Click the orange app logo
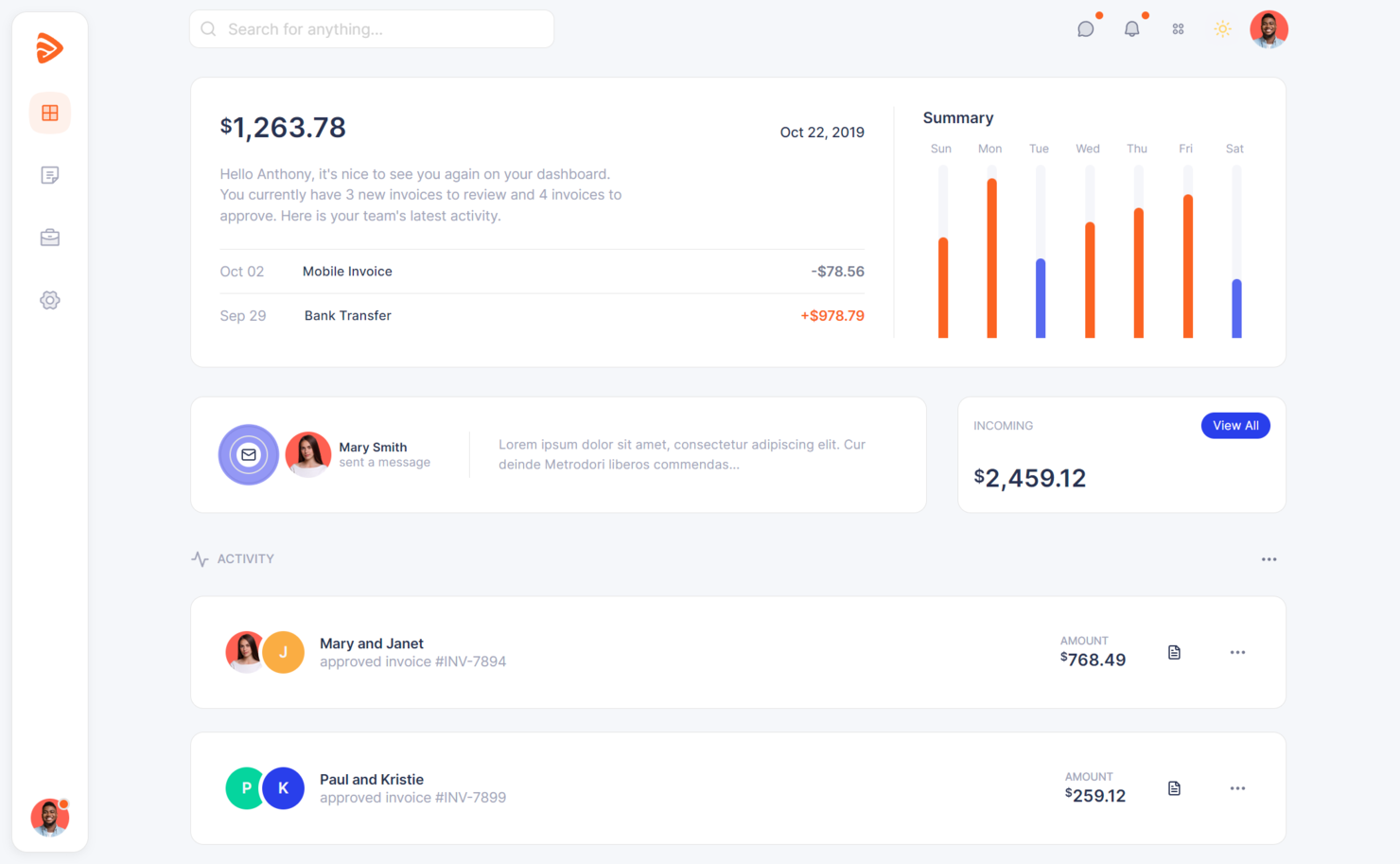This screenshot has width=1400, height=864. (50, 47)
